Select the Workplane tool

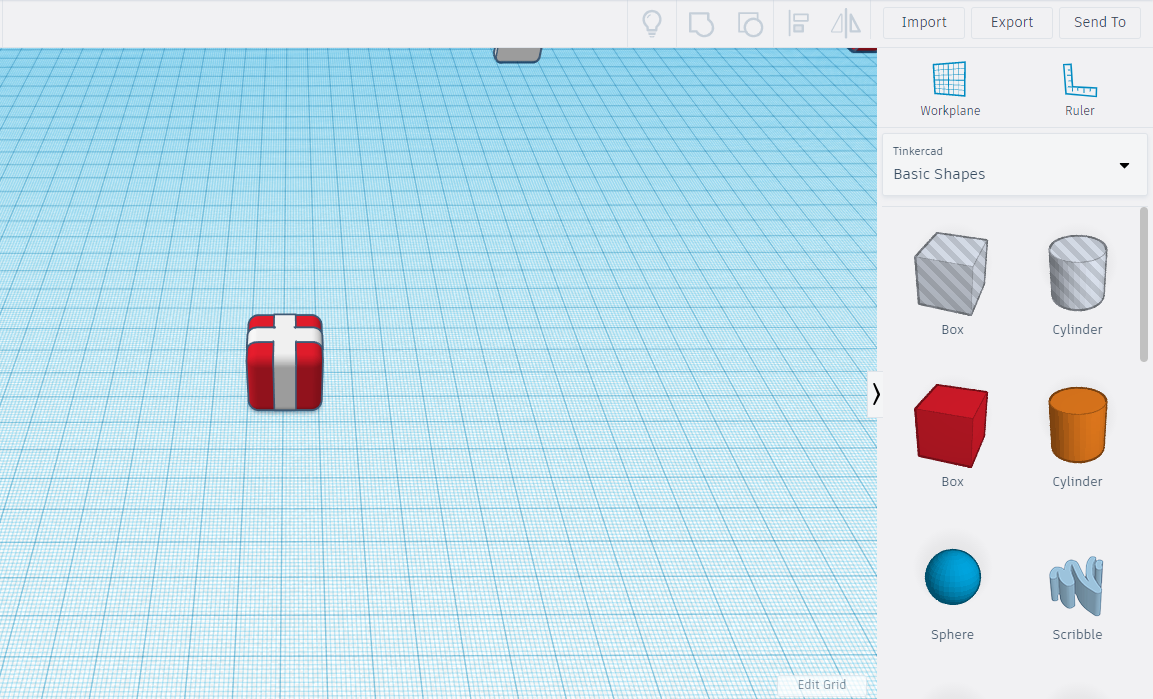coord(949,88)
